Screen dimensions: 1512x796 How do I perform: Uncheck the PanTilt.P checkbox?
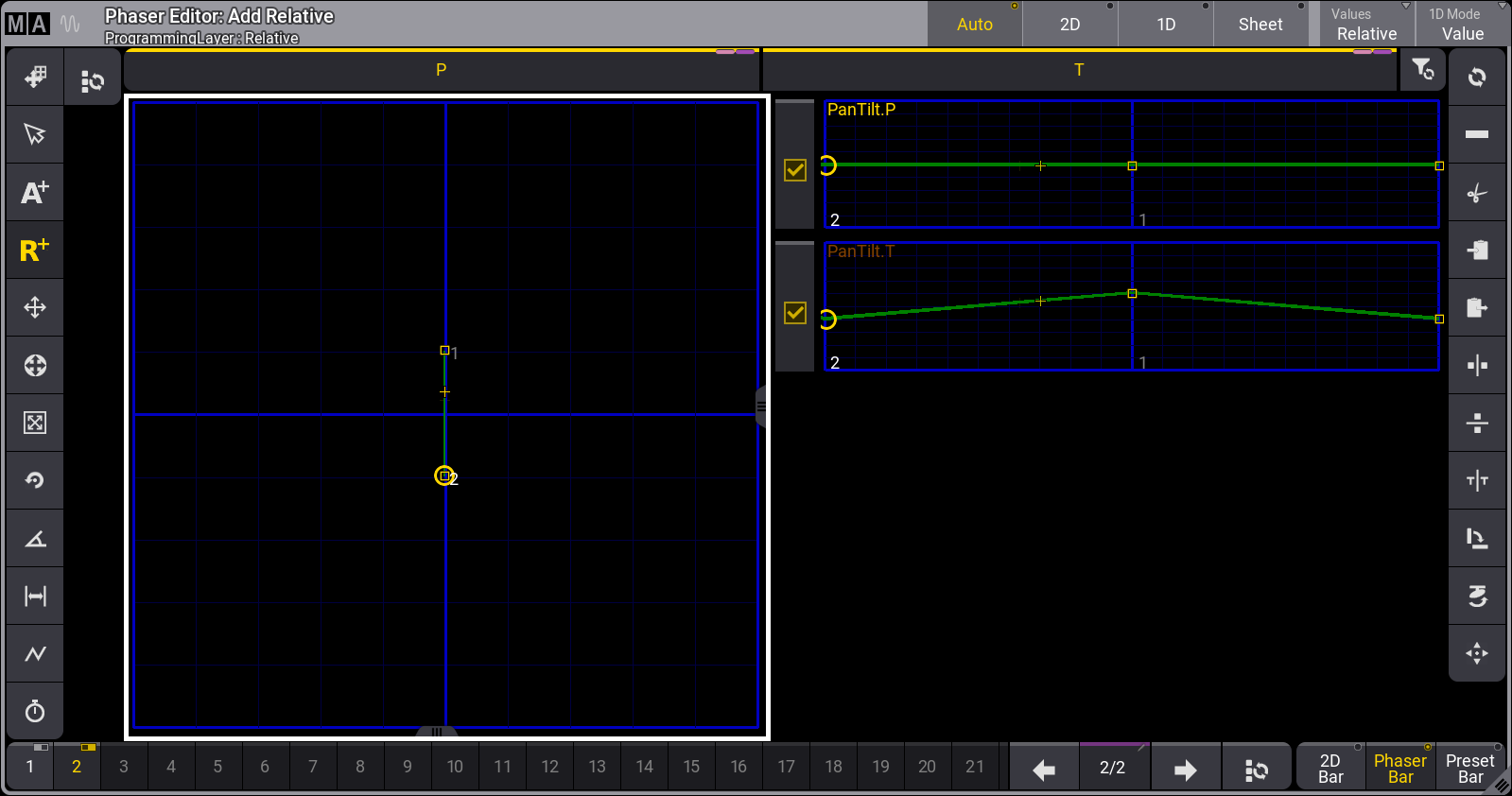pyautogui.click(x=795, y=170)
